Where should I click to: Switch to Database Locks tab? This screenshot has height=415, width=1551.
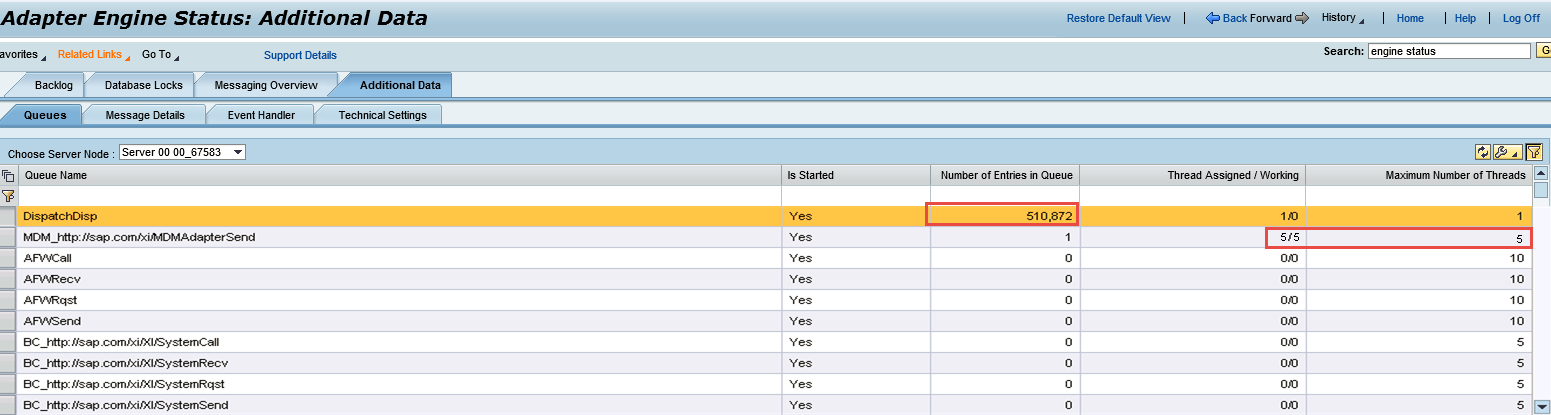click(144, 85)
